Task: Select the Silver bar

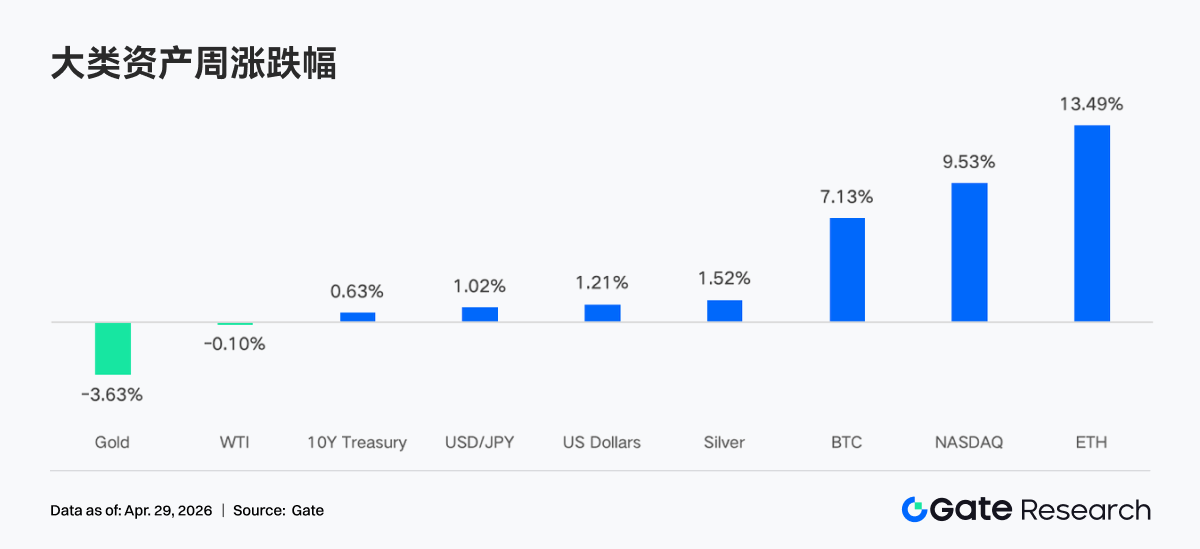Action: tap(725, 311)
